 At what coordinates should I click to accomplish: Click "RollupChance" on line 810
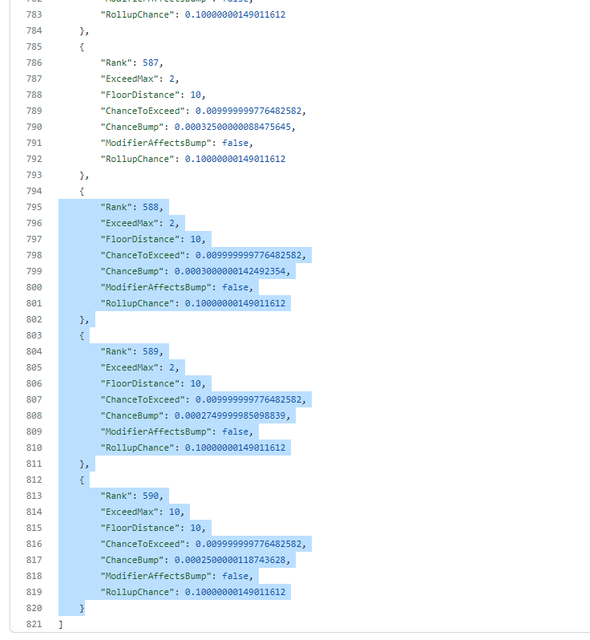click(137, 448)
